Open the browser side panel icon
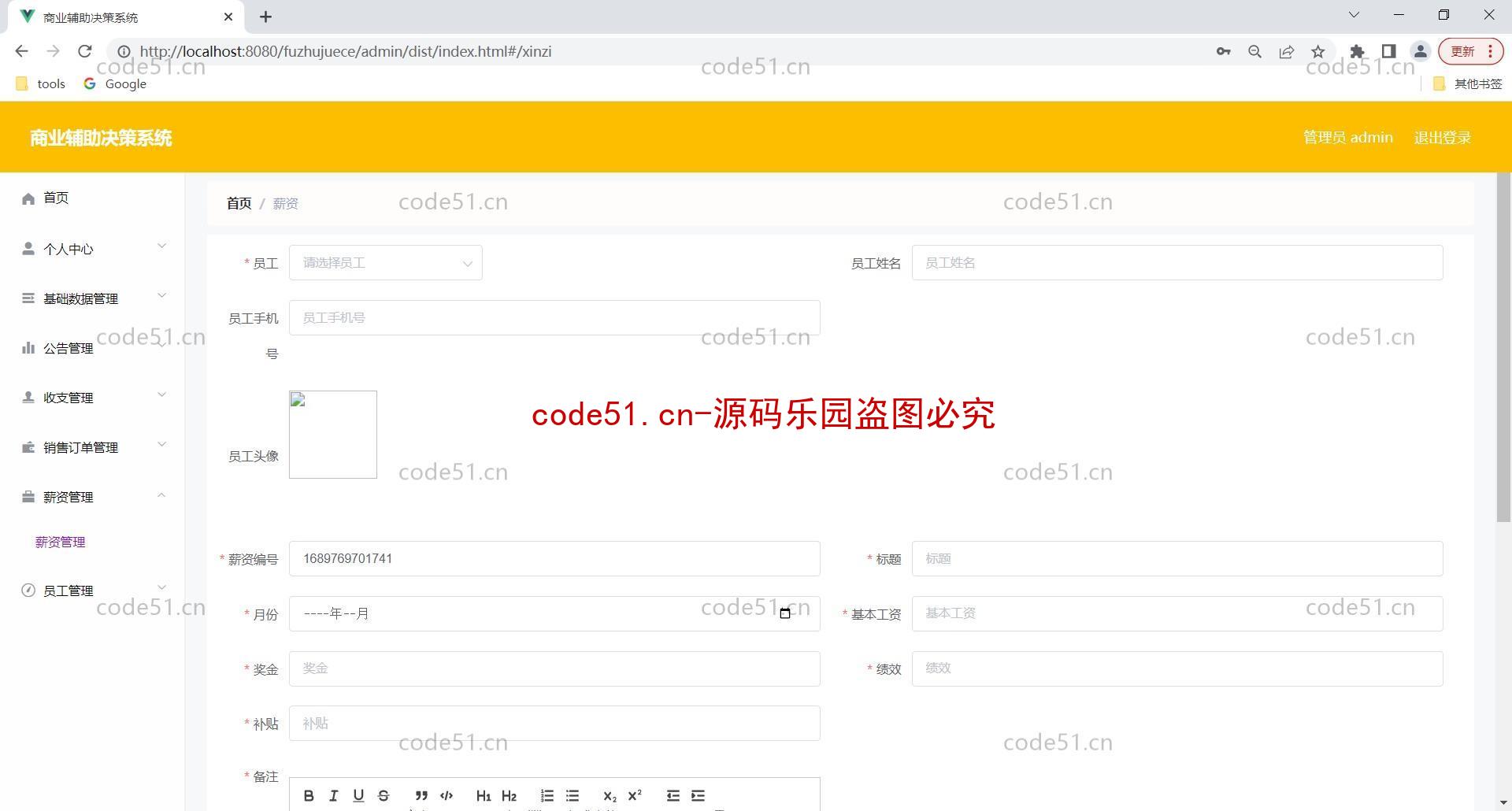The width and height of the screenshot is (1512, 811). coord(1388,51)
